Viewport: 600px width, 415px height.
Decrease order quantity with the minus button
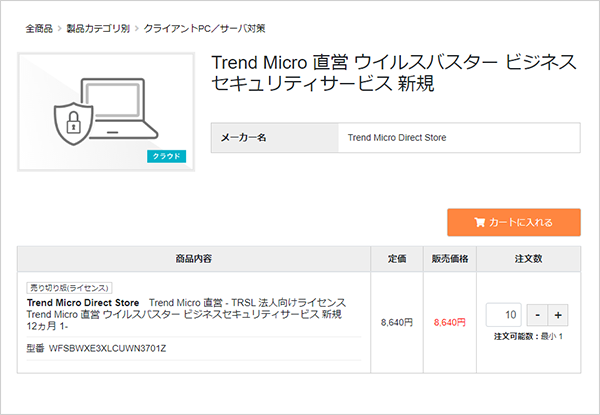click(x=537, y=315)
